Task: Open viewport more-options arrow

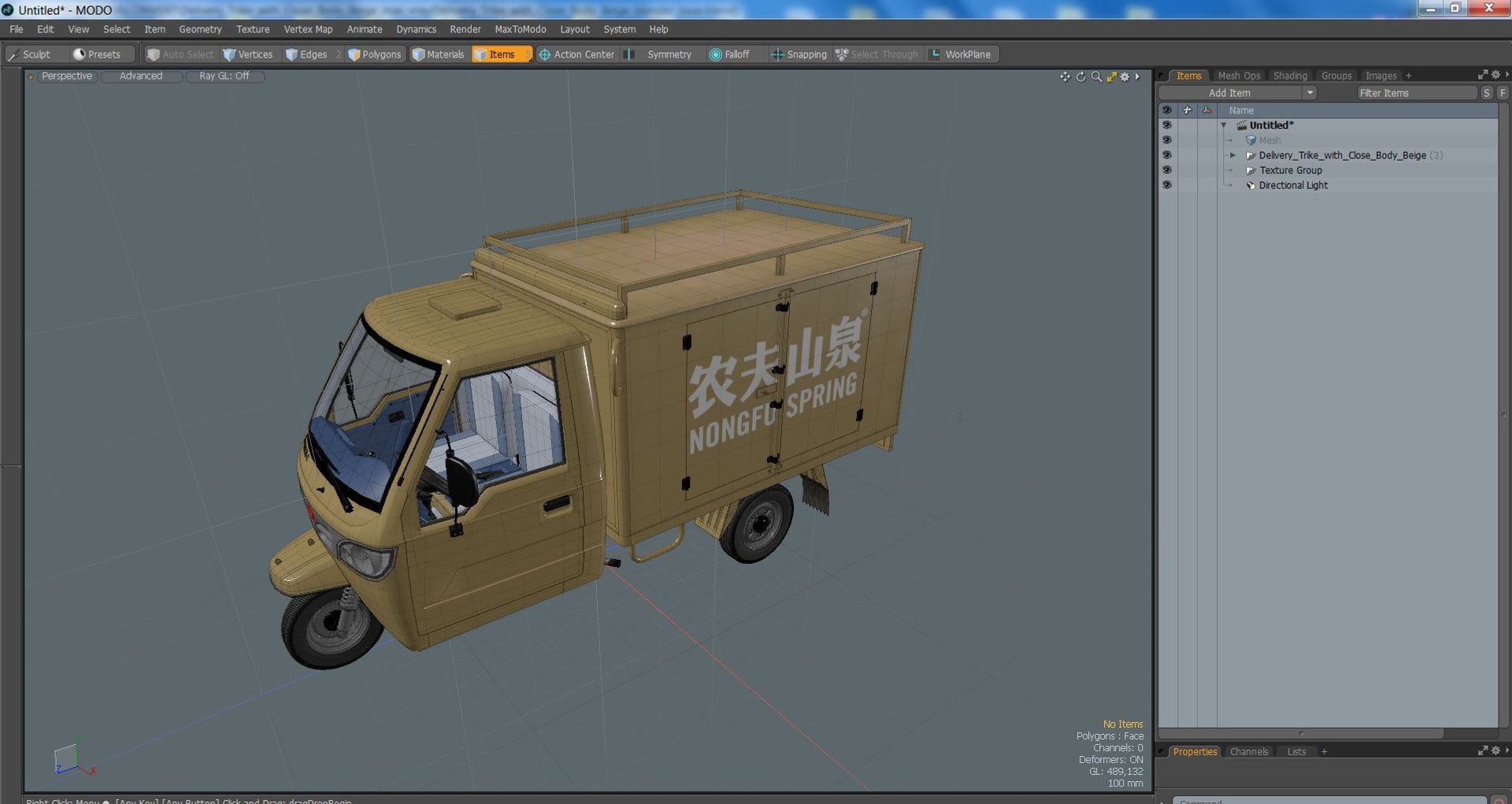Action: pos(1137,76)
